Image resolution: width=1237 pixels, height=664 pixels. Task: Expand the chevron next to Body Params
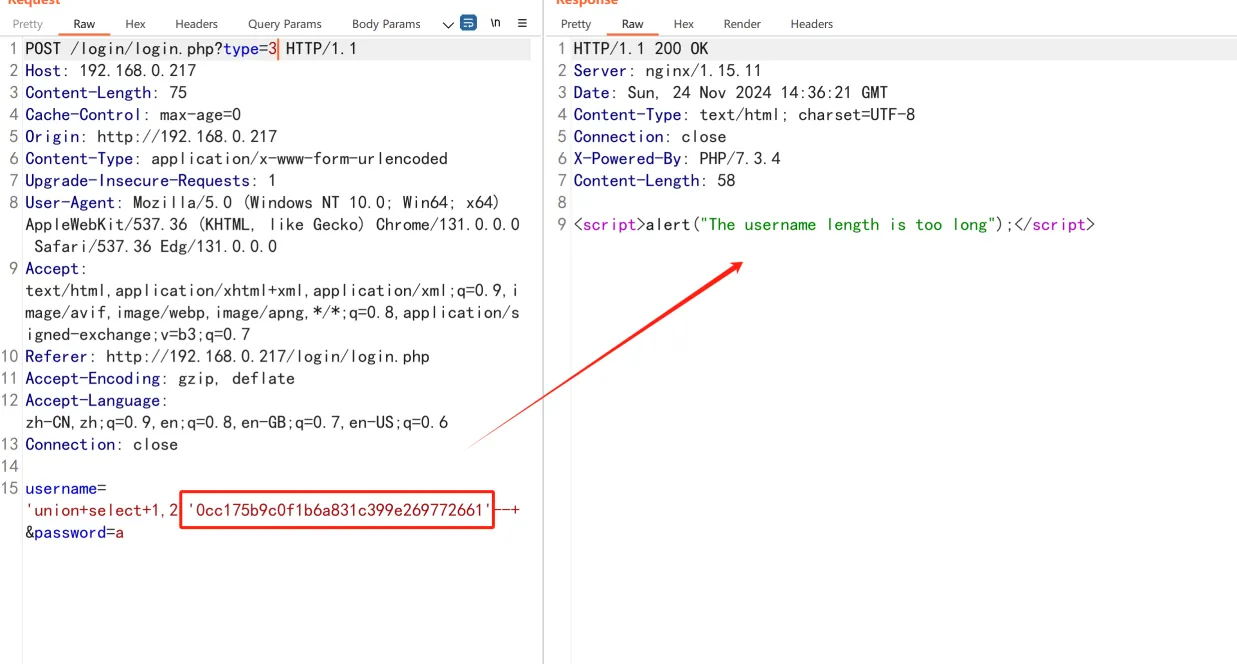(447, 24)
